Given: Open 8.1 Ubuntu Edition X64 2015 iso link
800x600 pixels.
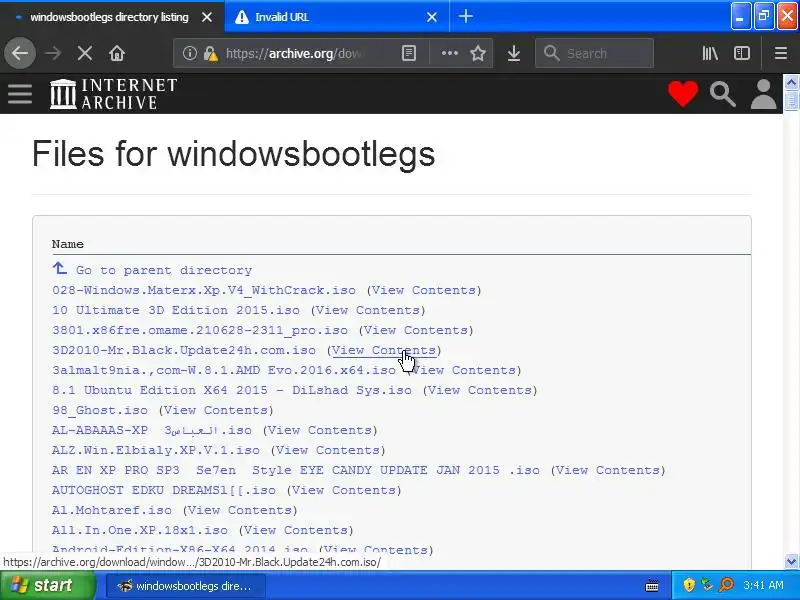Looking at the screenshot, I should point(232,390).
